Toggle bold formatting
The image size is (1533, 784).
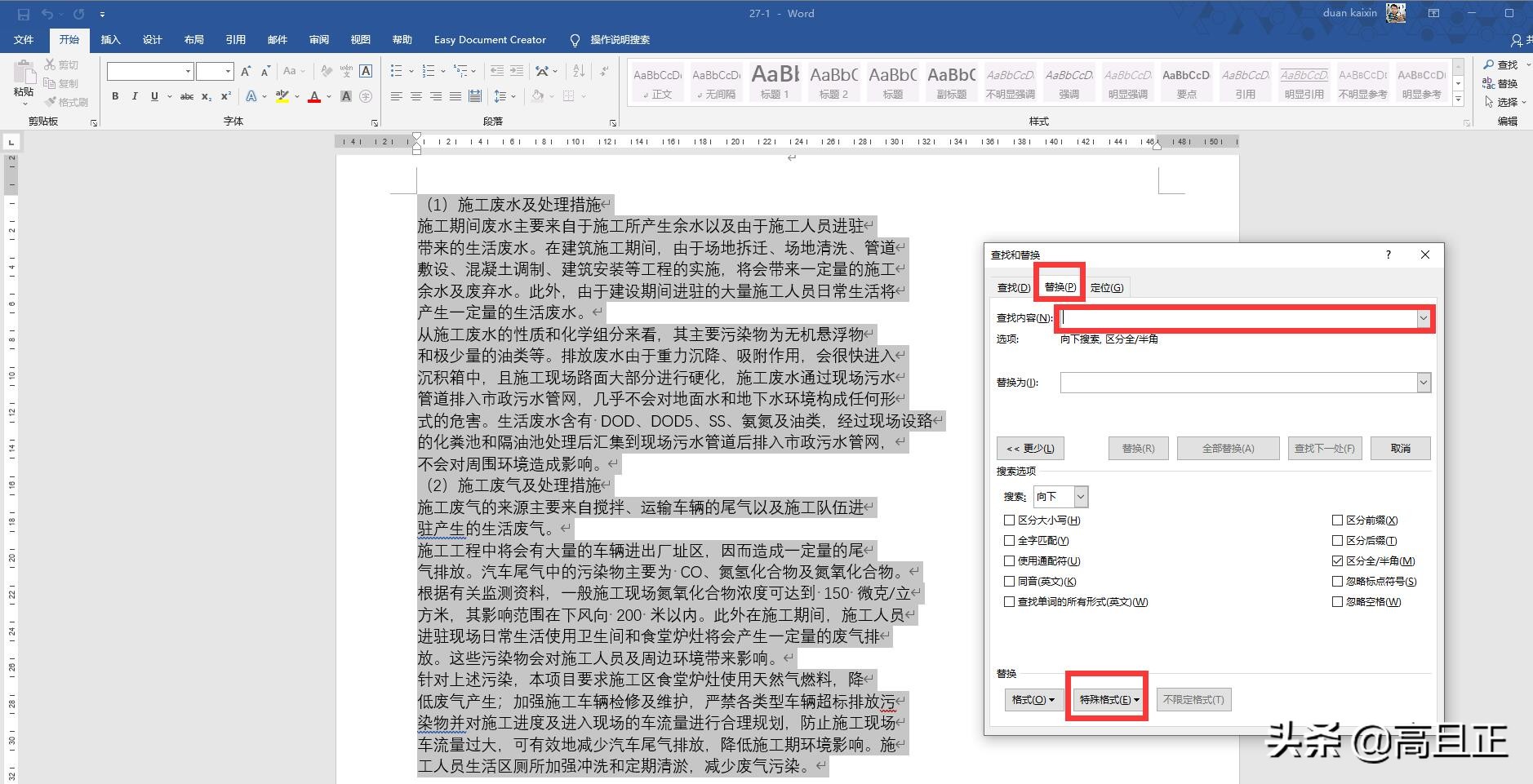[x=114, y=96]
